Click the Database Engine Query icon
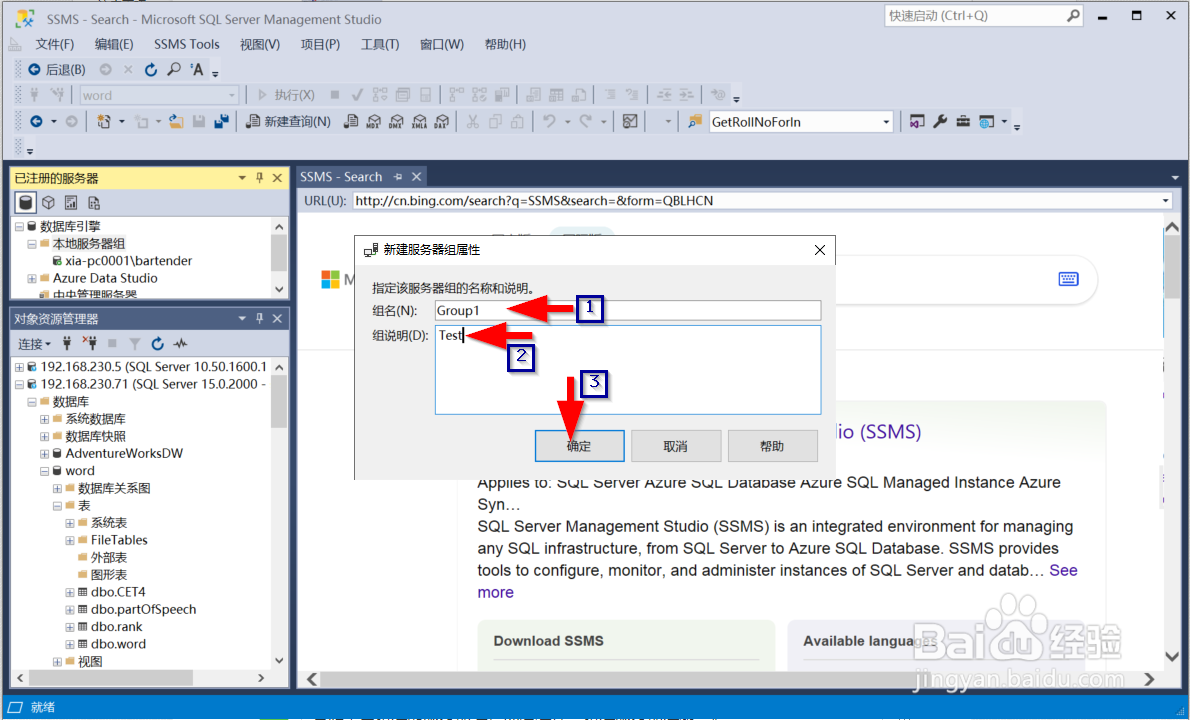Viewport: 1190px width, 720px height. (351, 121)
